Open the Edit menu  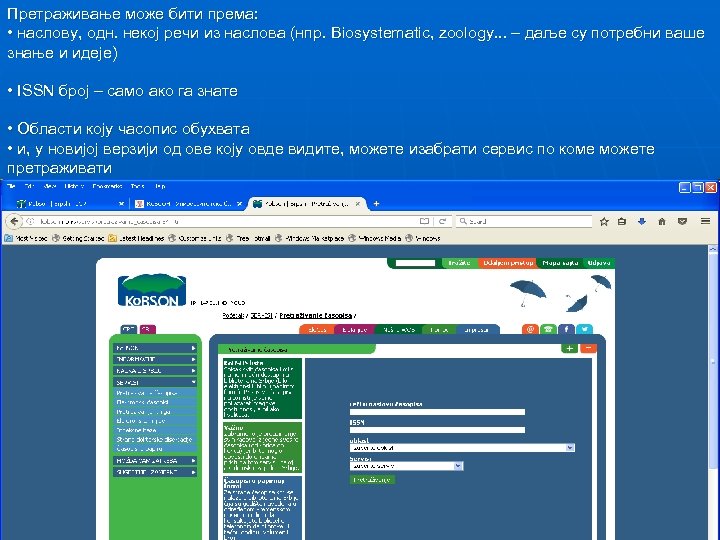pyautogui.click(x=29, y=186)
